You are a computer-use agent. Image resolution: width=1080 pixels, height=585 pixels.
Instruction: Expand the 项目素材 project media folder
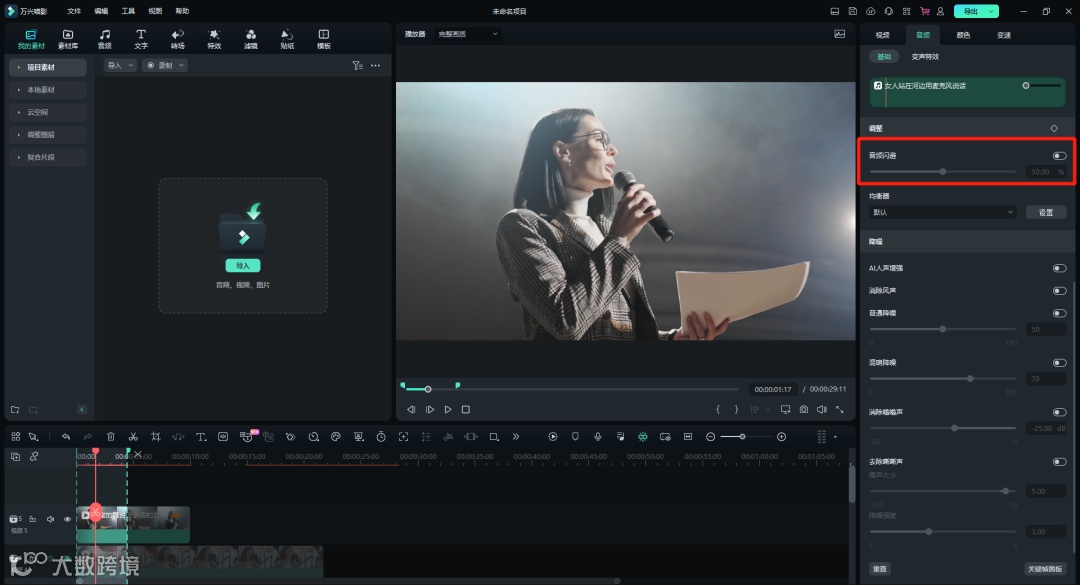coord(48,67)
